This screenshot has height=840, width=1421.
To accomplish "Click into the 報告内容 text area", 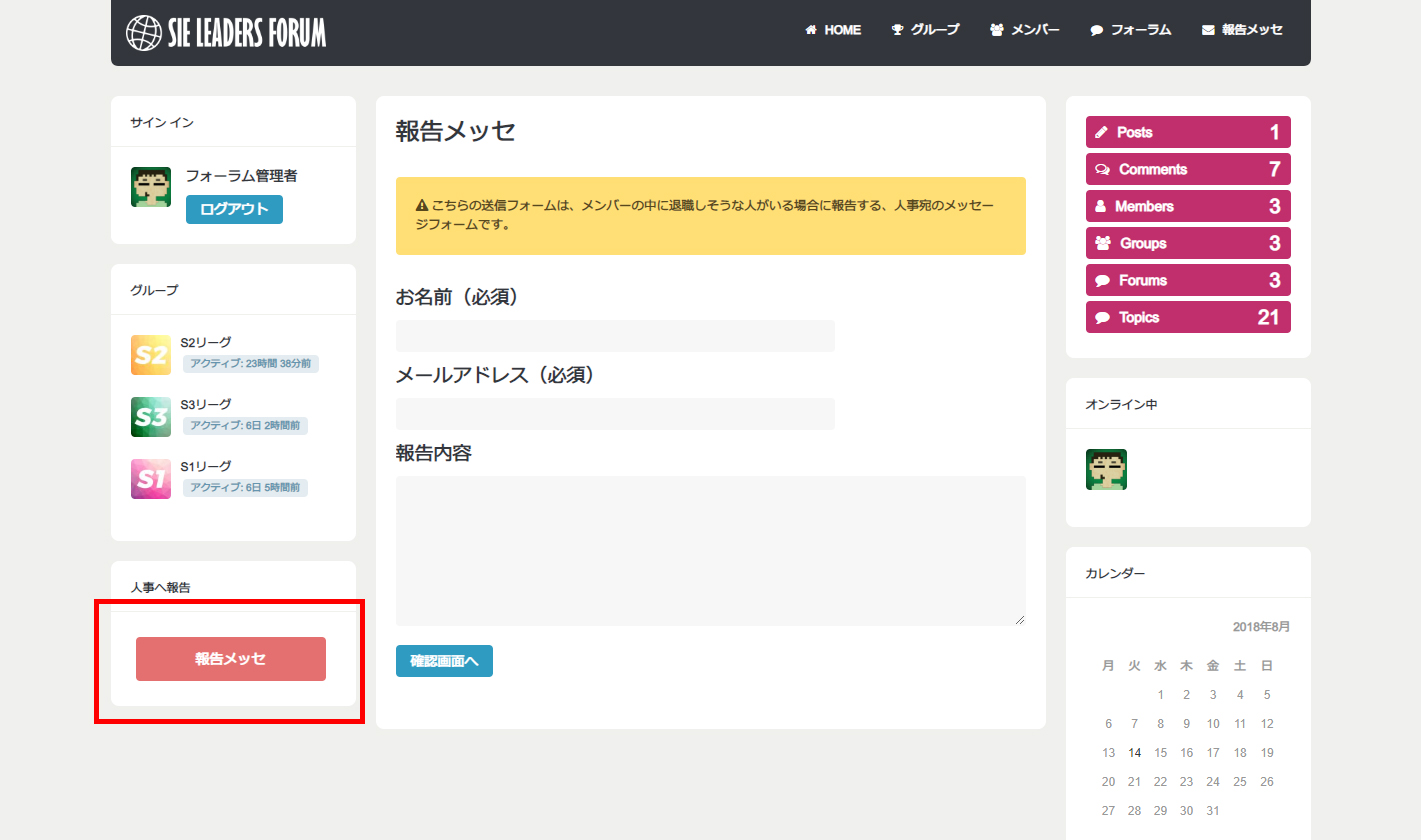I will click(710, 551).
